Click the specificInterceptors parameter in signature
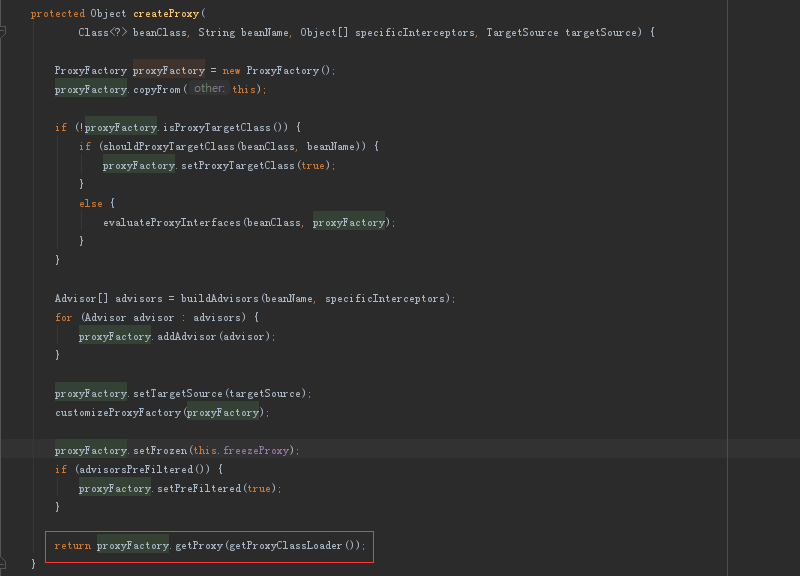Screen dimensions: 800x576 (x=415, y=33)
